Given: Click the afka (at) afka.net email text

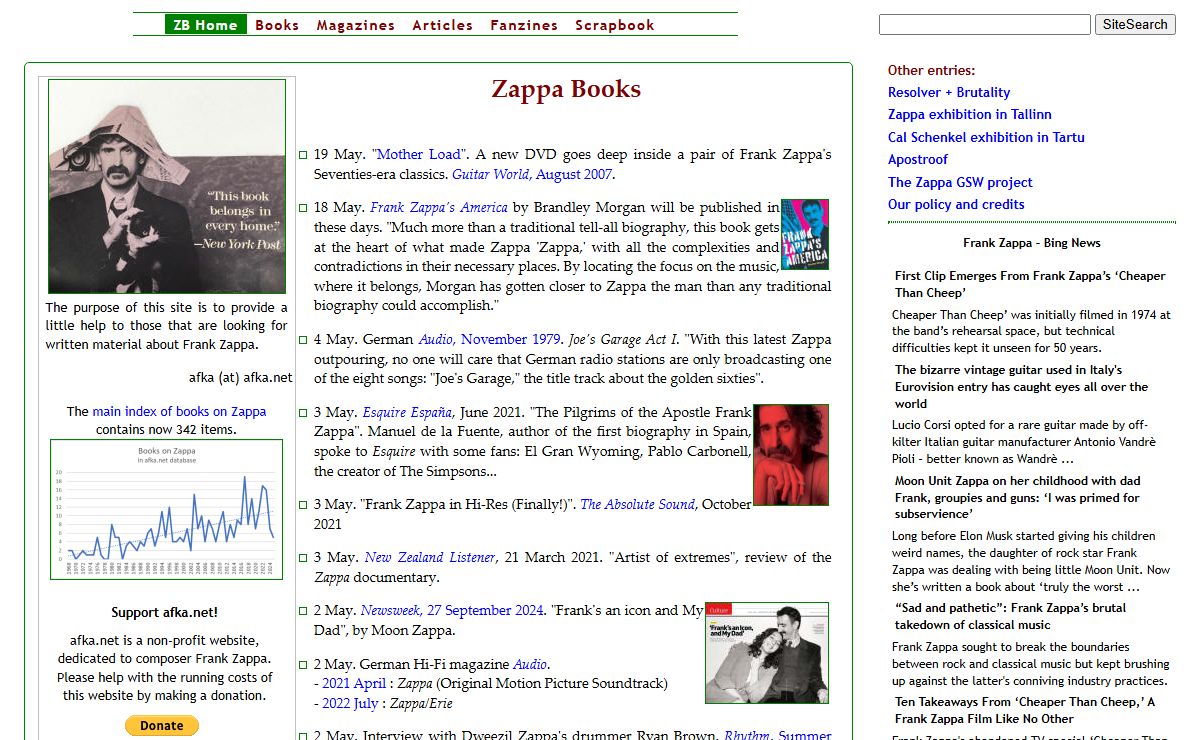Looking at the screenshot, I should (240, 377).
